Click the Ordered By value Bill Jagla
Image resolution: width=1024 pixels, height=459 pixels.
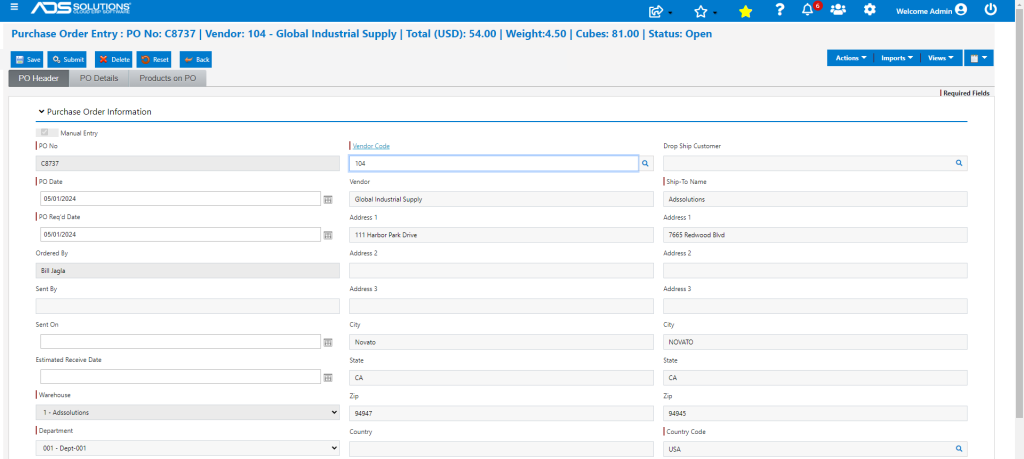[188, 270]
